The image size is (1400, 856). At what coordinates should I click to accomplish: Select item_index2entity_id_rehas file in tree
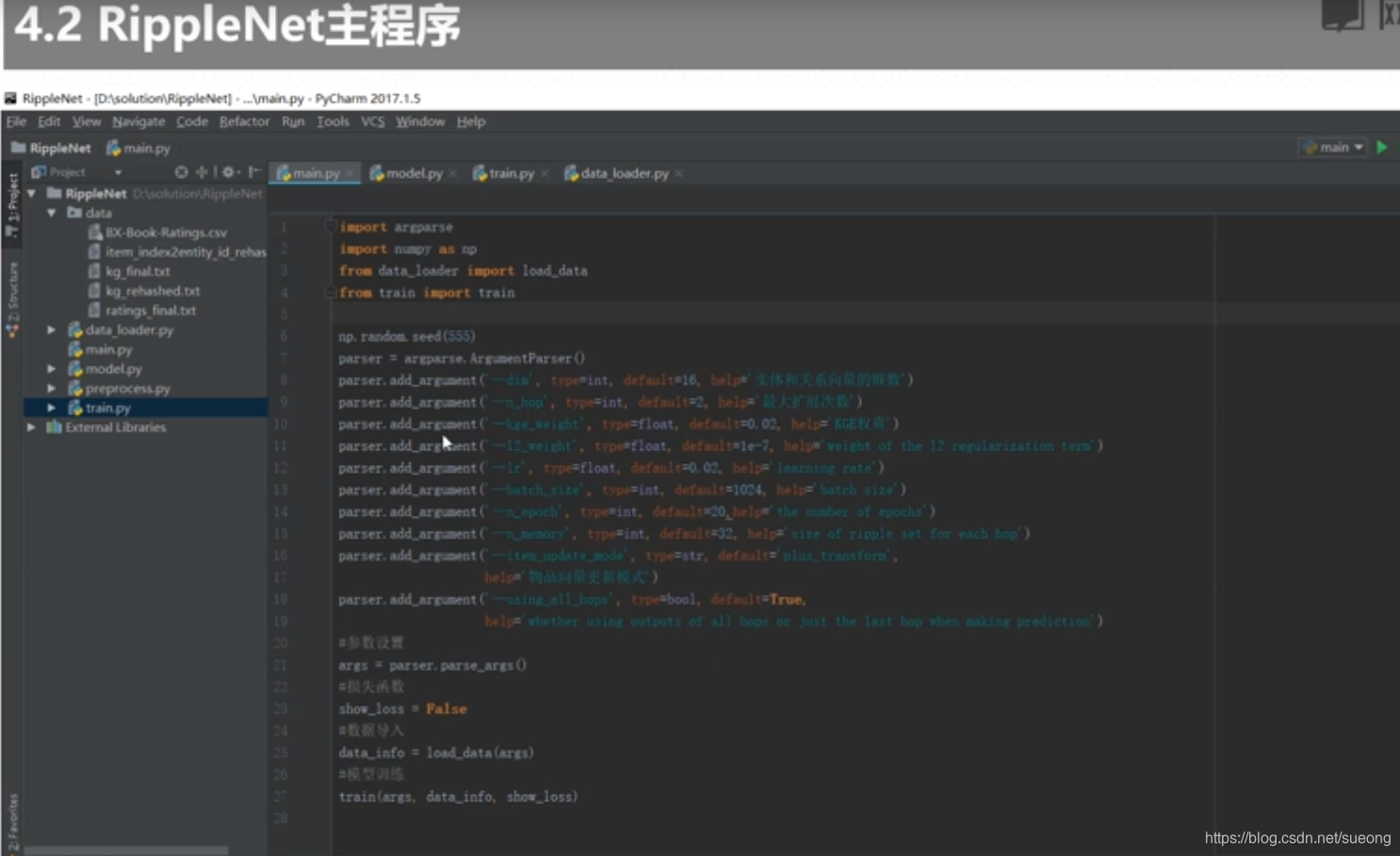[x=186, y=251]
